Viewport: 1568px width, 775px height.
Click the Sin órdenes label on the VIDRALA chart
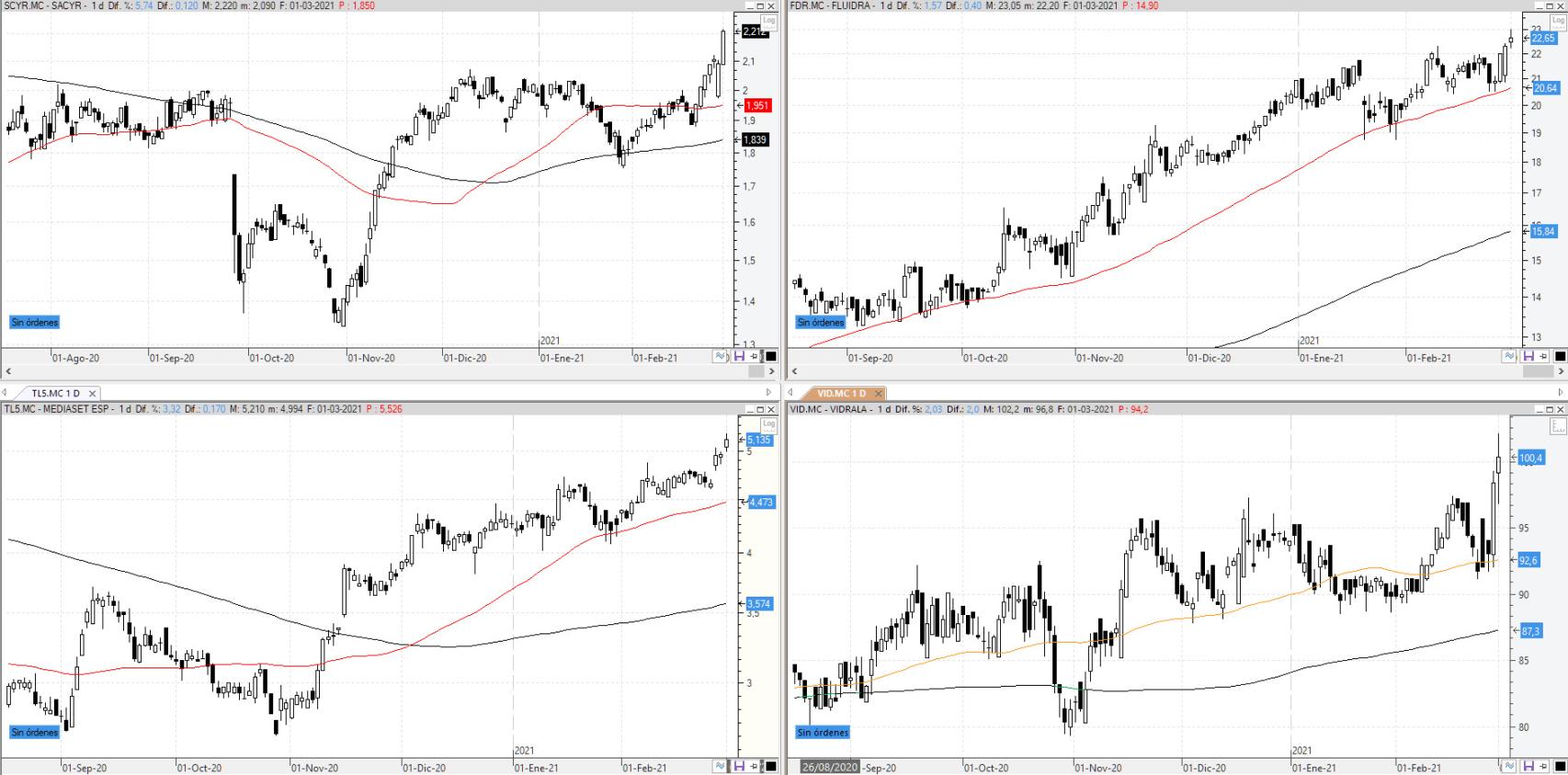tap(823, 733)
